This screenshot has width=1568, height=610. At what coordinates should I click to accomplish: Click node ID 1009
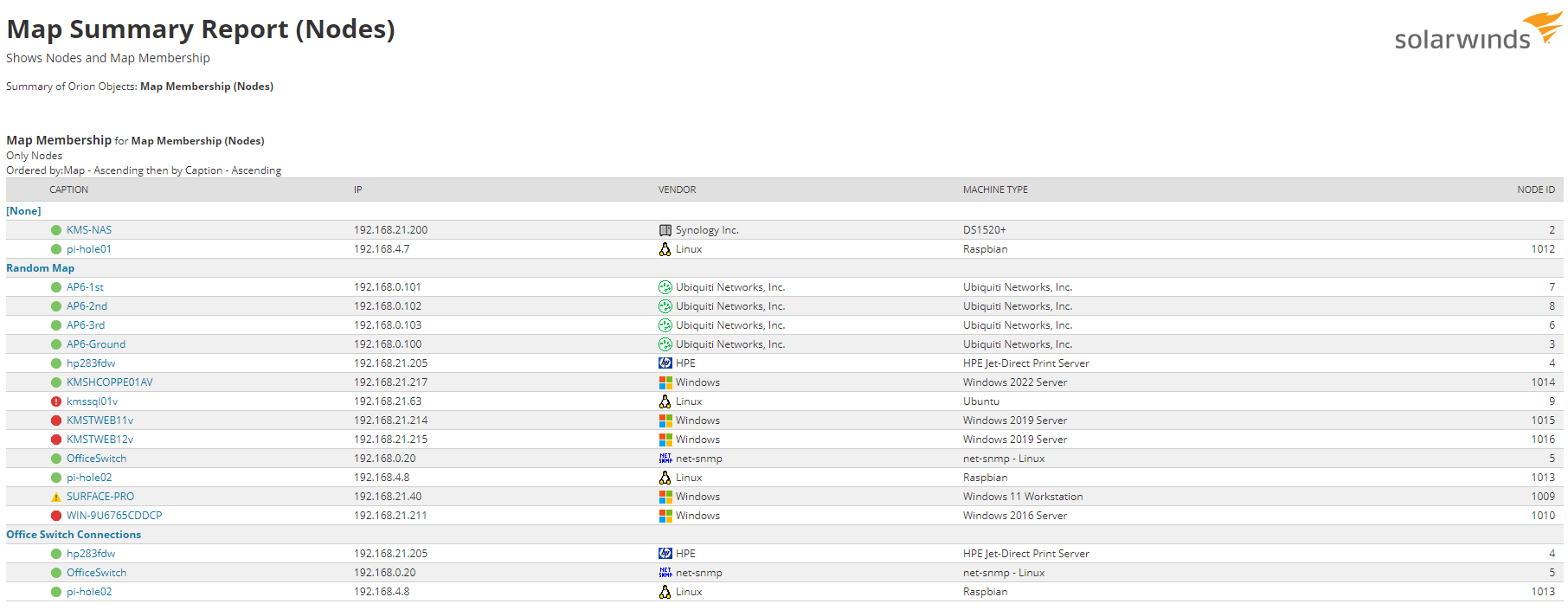(1543, 497)
